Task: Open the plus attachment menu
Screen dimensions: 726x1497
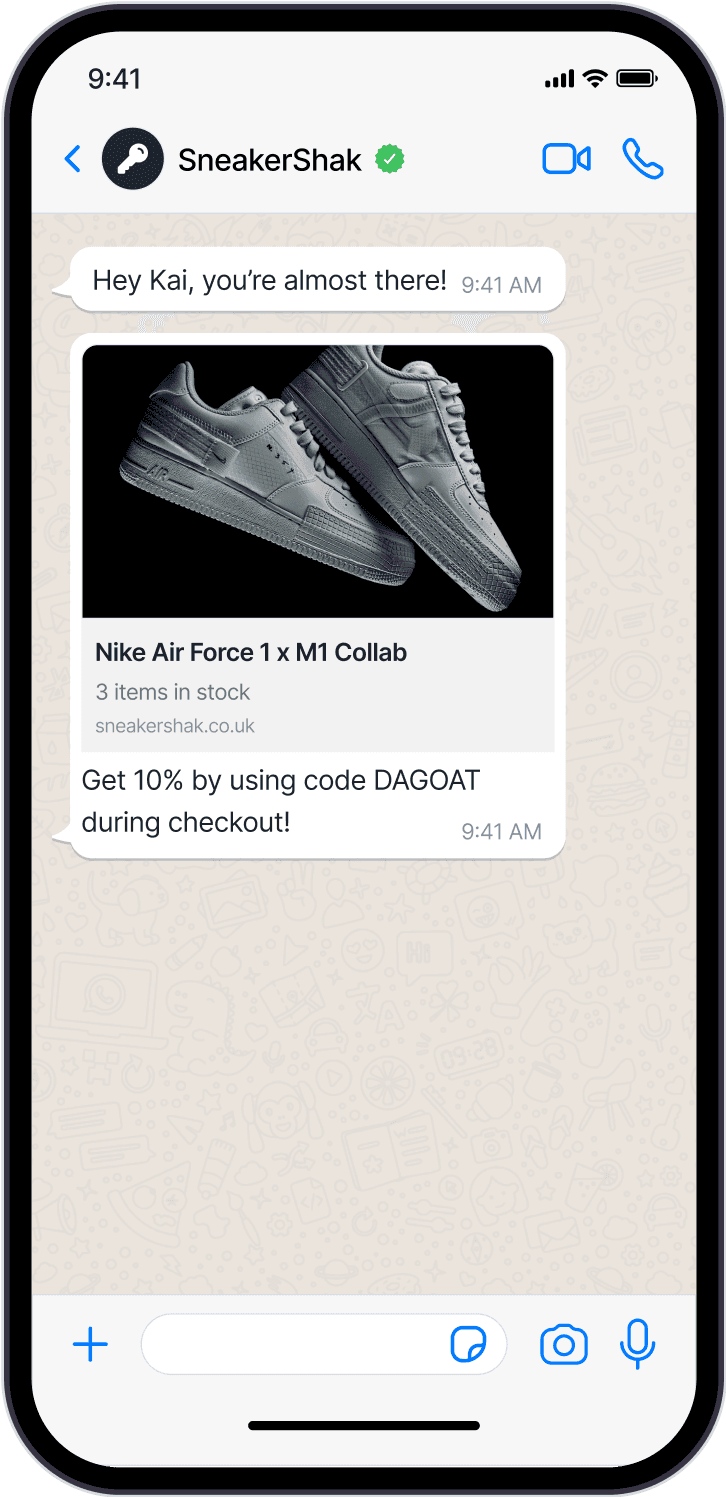Action: click(x=90, y=1345)
